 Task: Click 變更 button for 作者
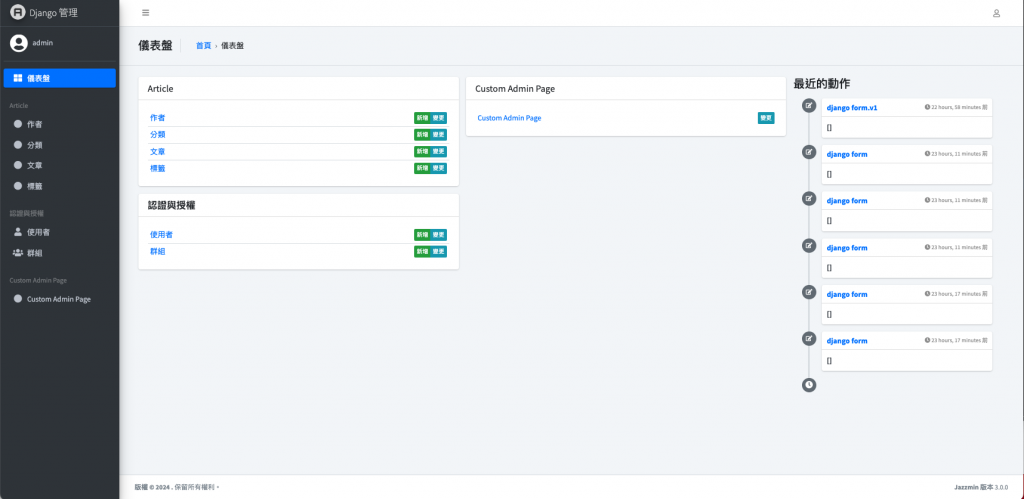pyautogui.click(x=439, y=118)
